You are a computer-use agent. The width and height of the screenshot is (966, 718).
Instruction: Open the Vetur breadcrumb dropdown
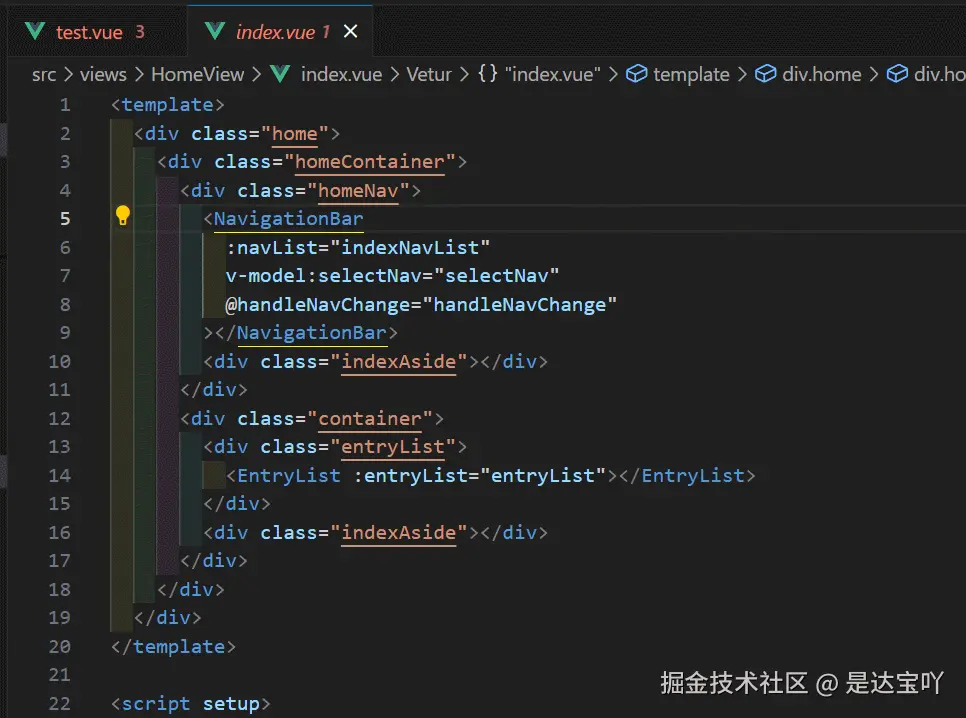click(428, 74)
